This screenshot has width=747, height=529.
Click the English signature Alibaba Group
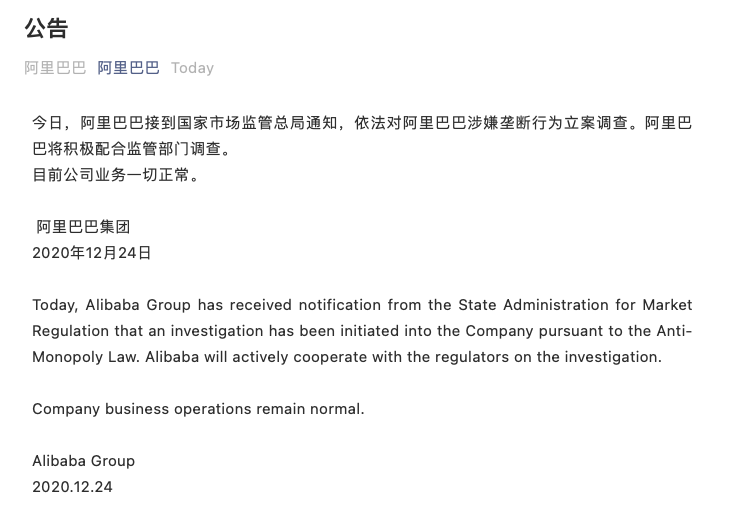tap(83, 461)
